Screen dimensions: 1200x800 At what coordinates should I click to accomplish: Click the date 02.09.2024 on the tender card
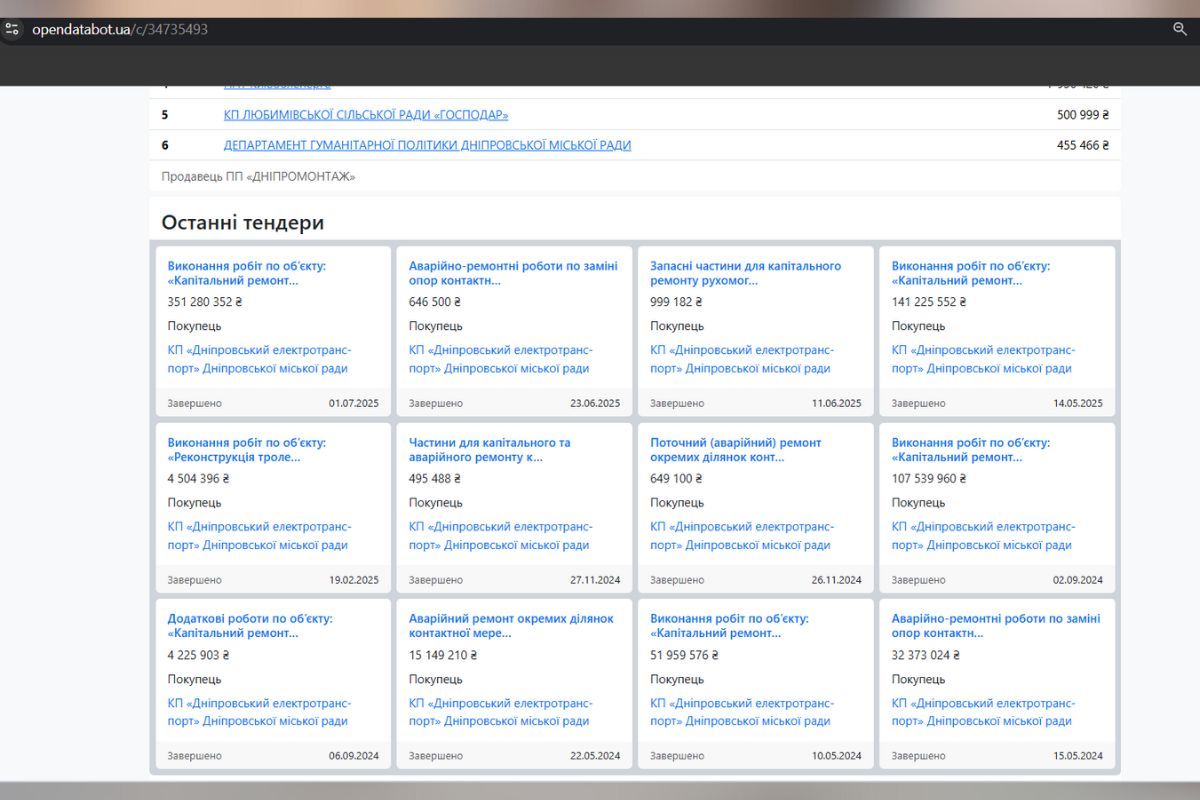[x=1078, y=580]
